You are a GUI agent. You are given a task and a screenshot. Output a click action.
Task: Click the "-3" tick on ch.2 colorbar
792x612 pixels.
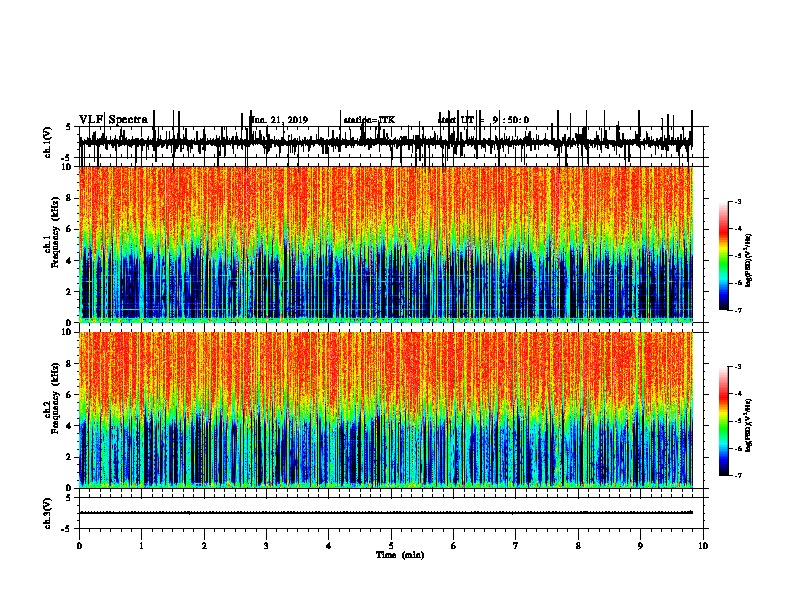pyautogui.click(x=738, y=367)
